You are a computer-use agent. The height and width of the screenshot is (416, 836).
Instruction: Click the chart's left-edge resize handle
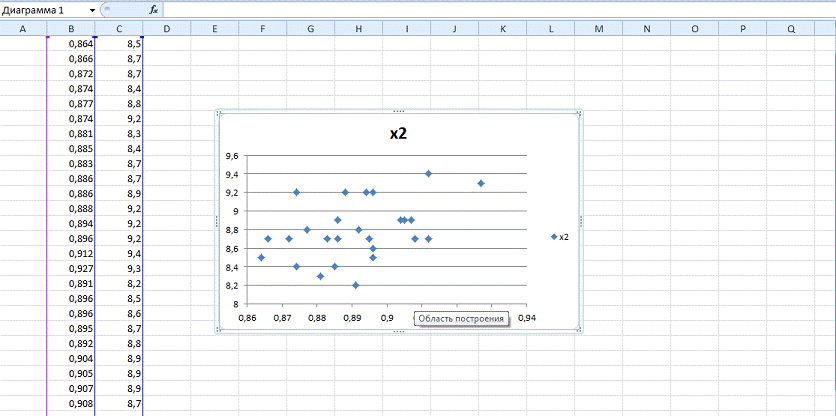[x=216, y=221]
